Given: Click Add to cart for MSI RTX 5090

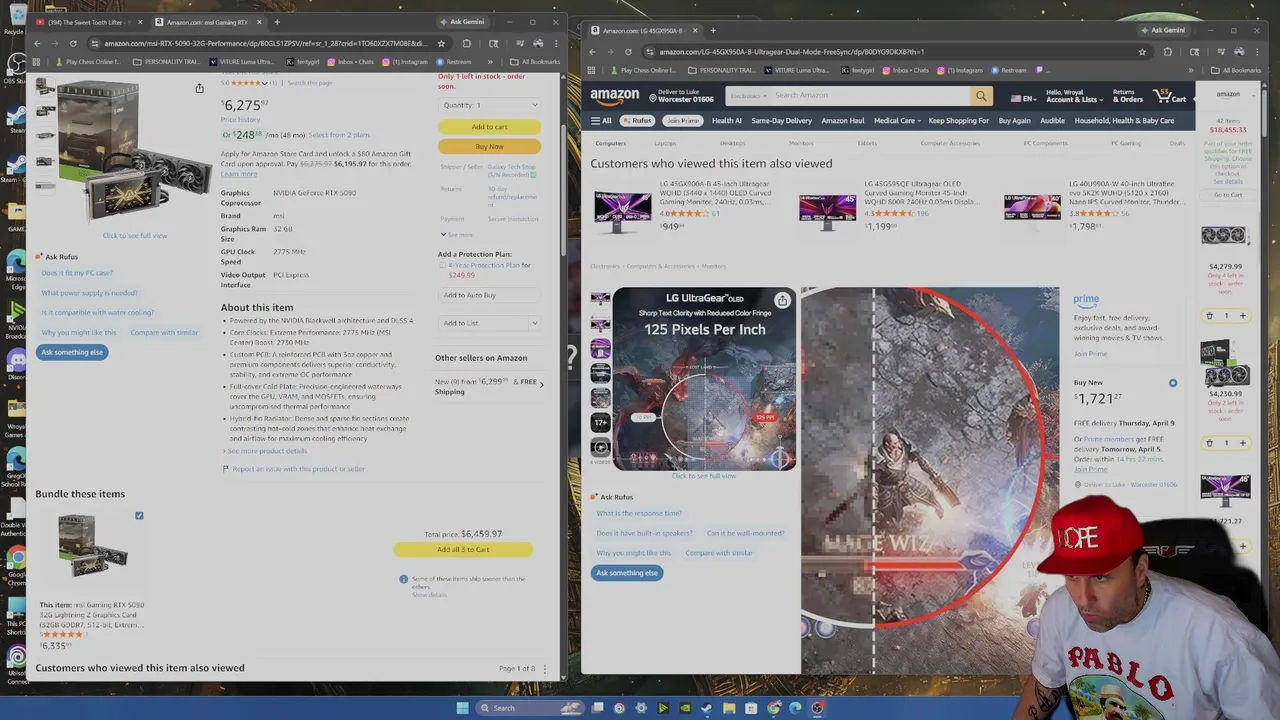Looking at the screenshot, I should [x=489, y=127].
